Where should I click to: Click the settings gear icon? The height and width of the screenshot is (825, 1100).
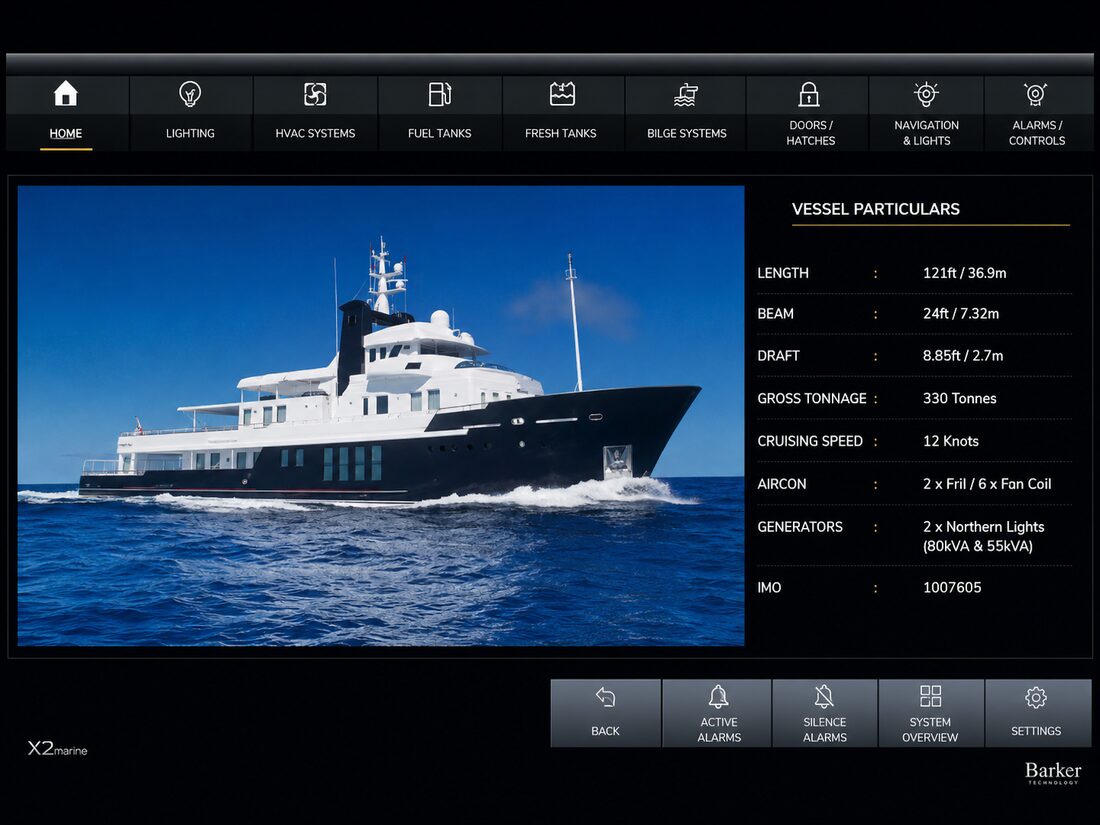pyautogui.click(x=1036, y=697)
